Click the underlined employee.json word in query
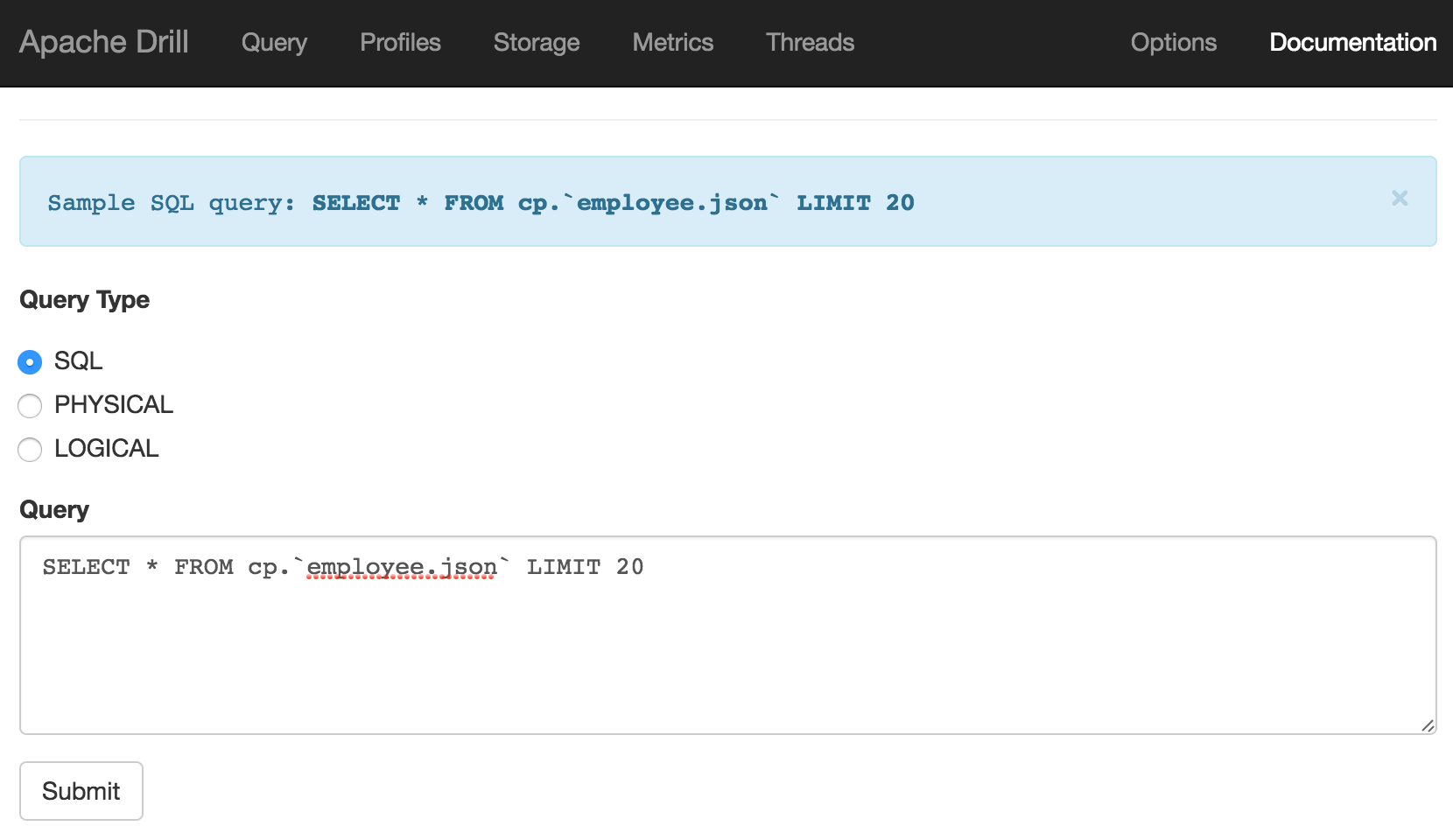Image resolution: width=1453 pixels, height=840 pixels. click(x=402, y=567)
